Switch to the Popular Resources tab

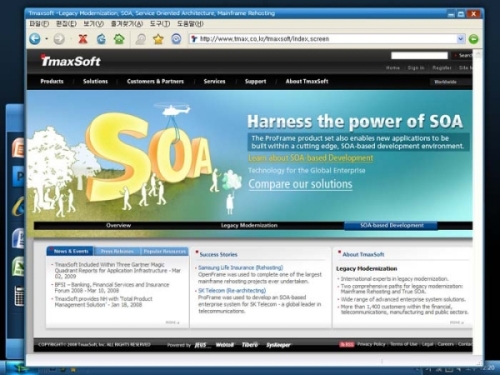[x=165, y=251]
